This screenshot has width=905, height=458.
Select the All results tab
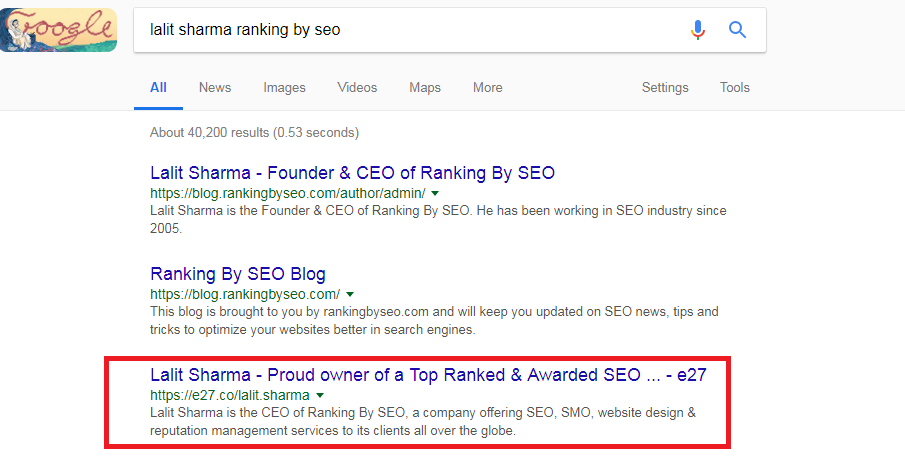[158, 88]
